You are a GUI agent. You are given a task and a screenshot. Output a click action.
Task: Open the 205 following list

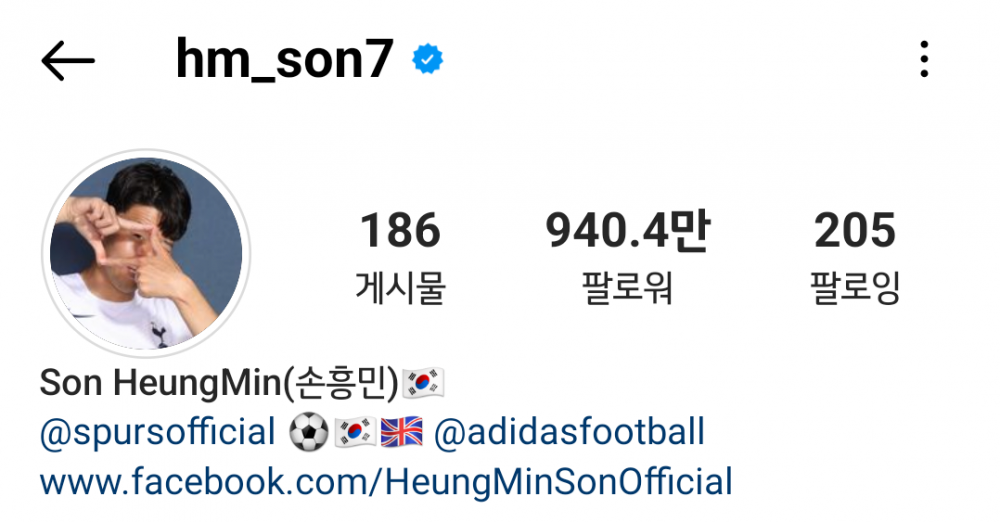tap(855, 230)
